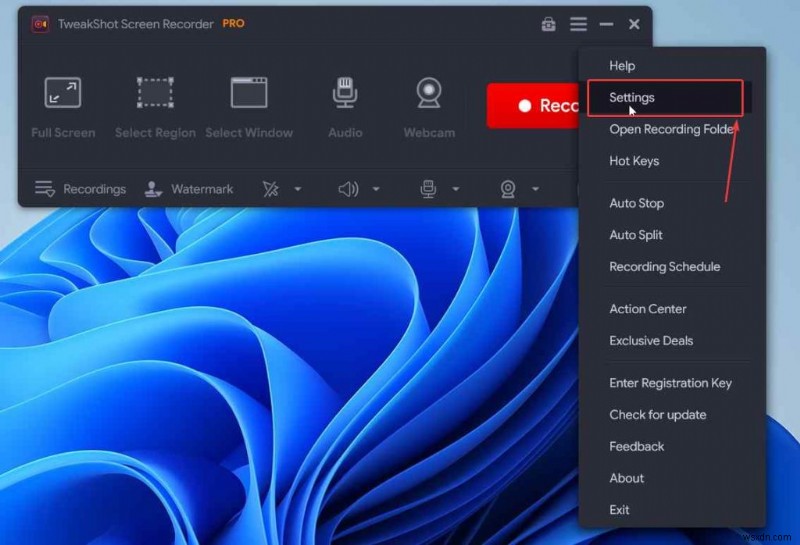Image resolution: width=800 pixels, height=545 pixels.
Task: Pick the Select Window capture icon
Action: (x=249, y=92)
